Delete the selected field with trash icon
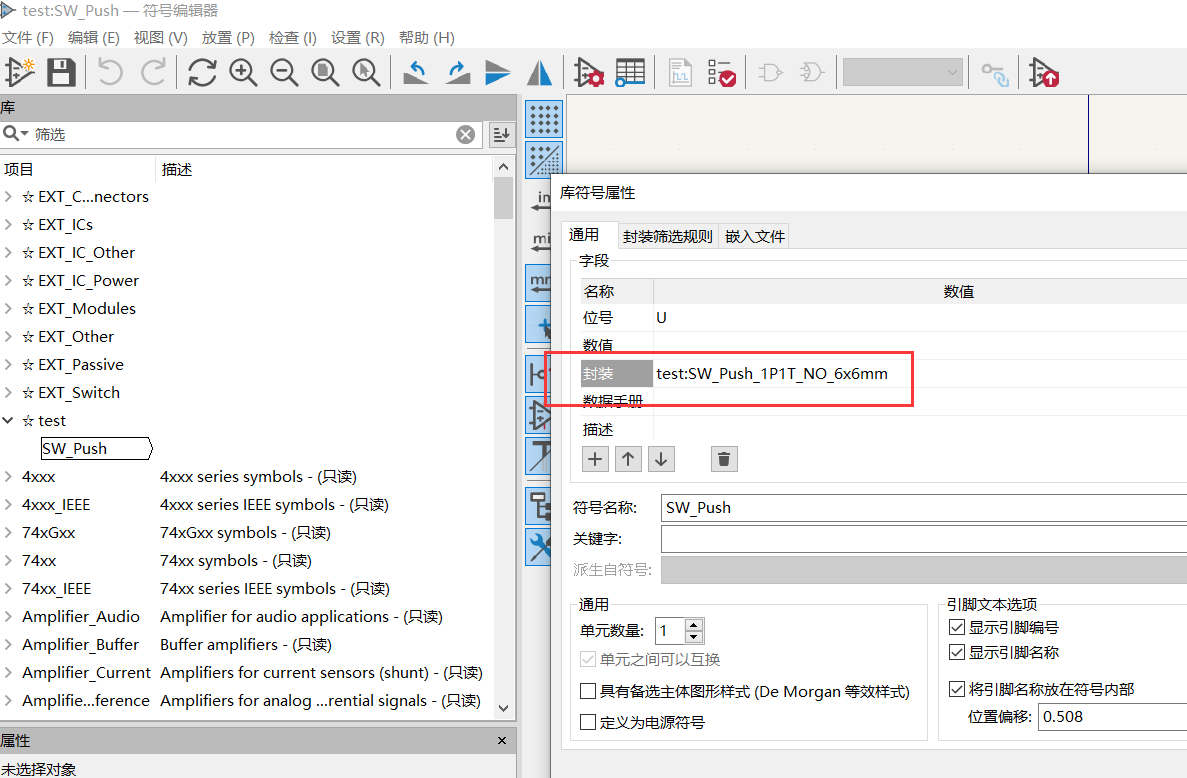The image size is (1187, 778). [725, 459]
